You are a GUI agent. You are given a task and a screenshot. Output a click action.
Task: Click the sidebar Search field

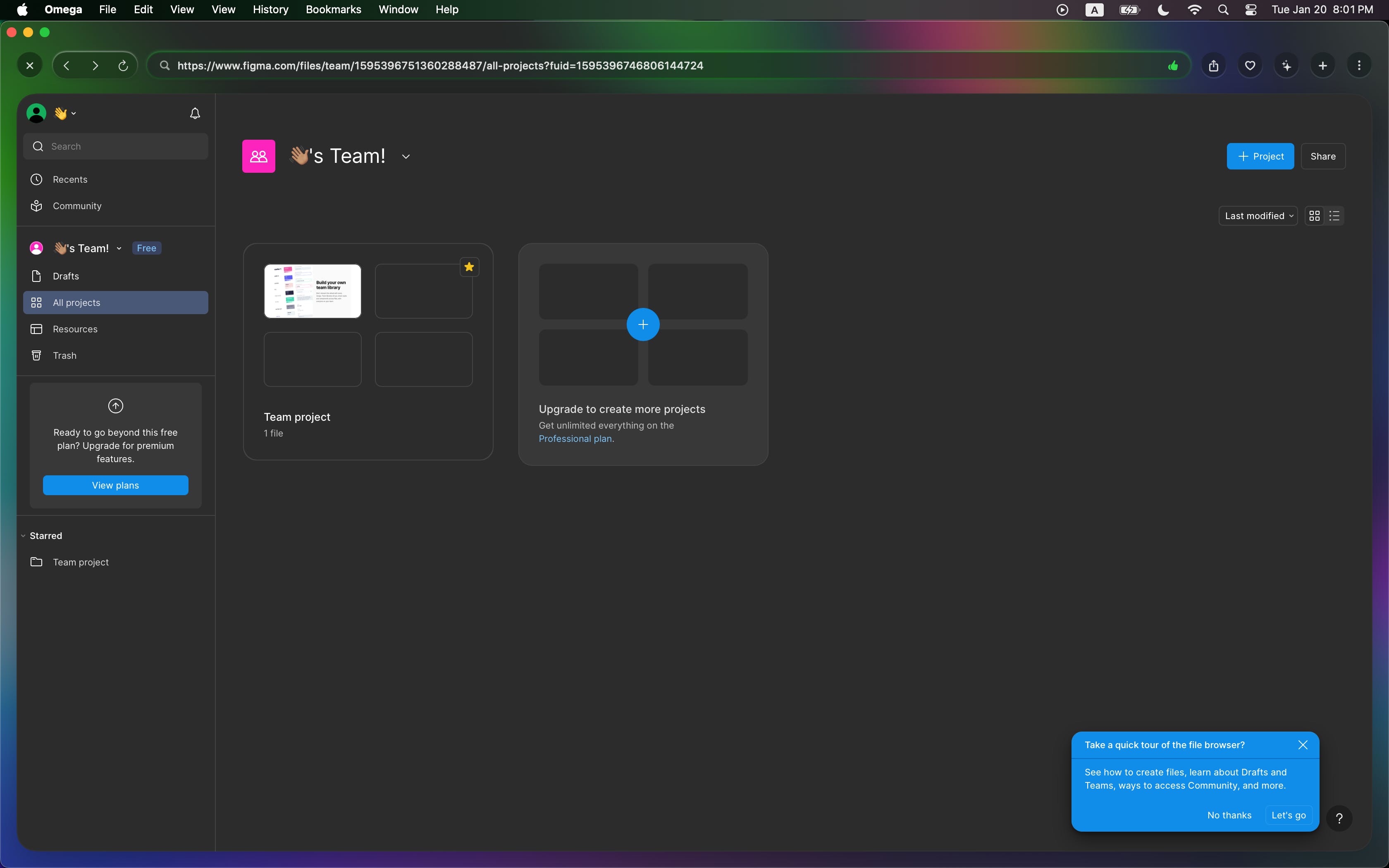(x=116, y=146)
